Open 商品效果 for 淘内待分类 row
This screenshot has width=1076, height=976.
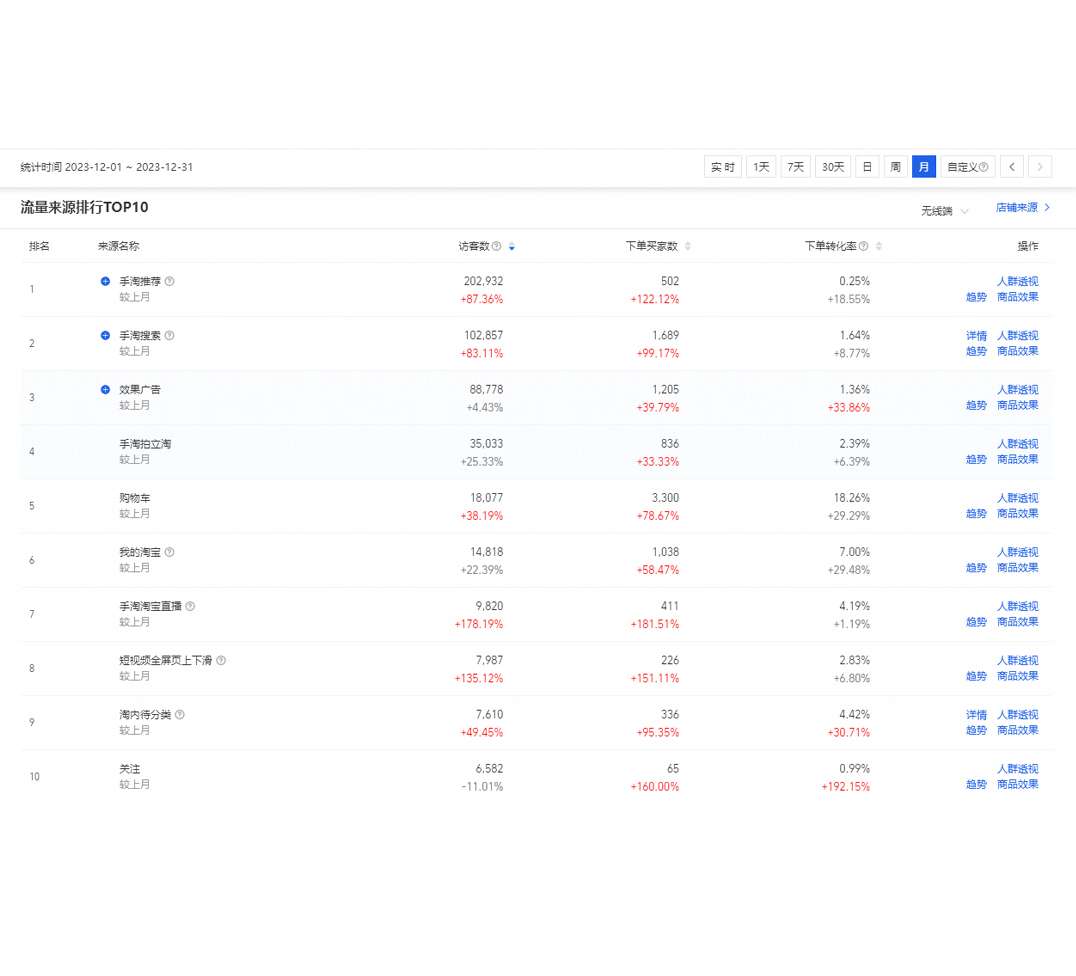(x=1018, y=731)
